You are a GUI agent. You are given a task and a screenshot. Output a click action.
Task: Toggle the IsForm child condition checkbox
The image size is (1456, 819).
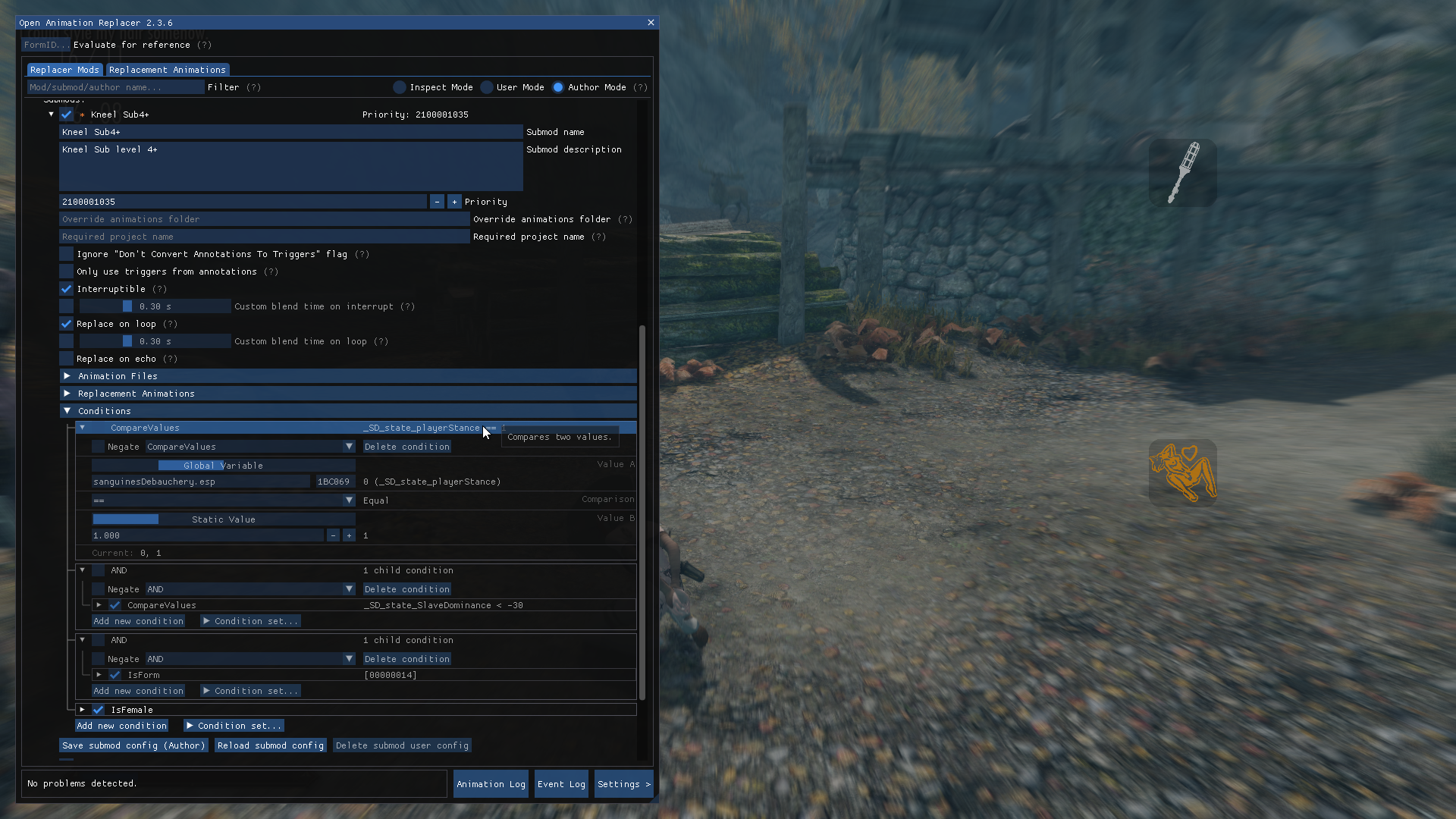[115, 675]
